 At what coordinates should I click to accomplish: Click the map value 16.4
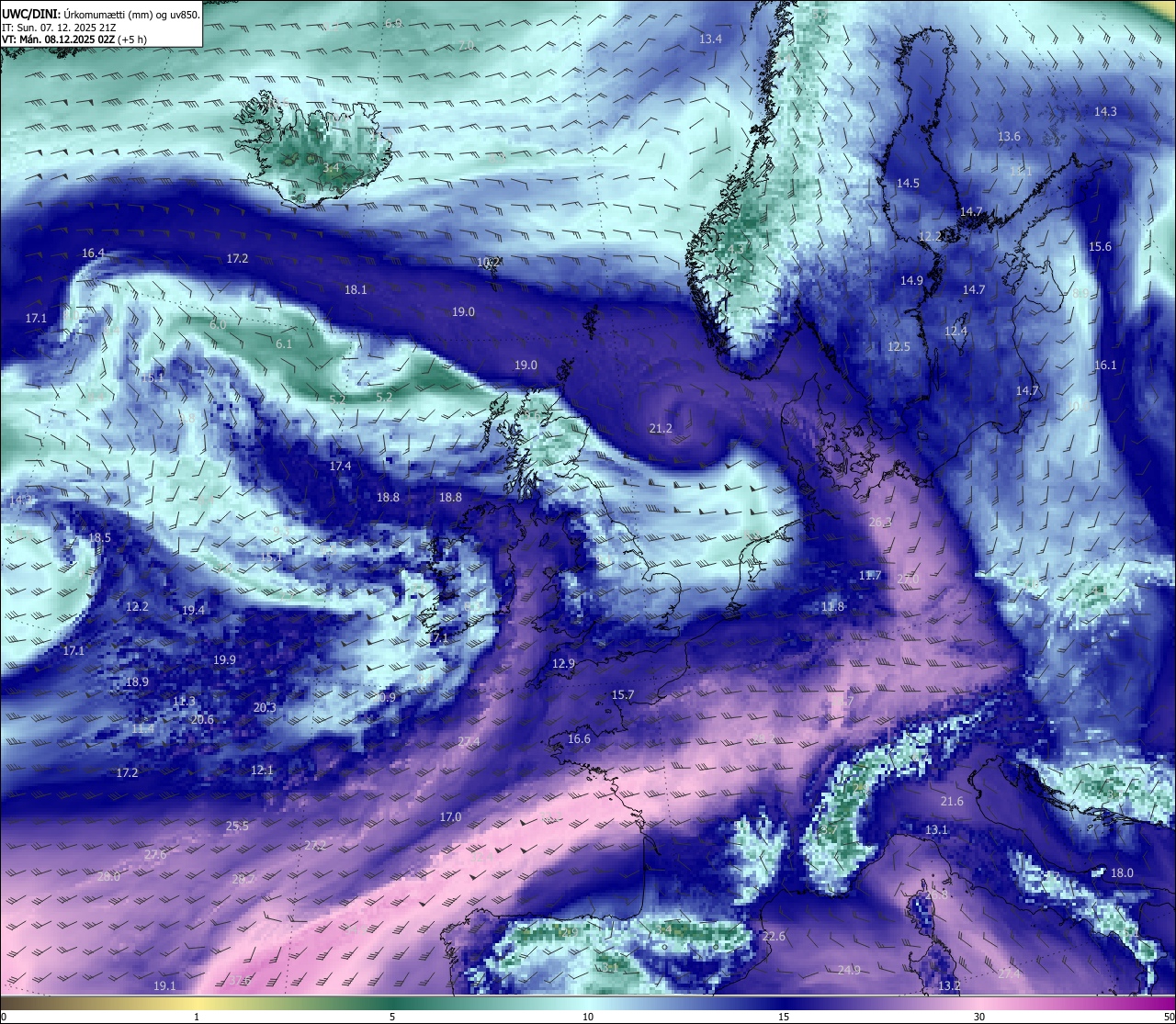[93, 253]
